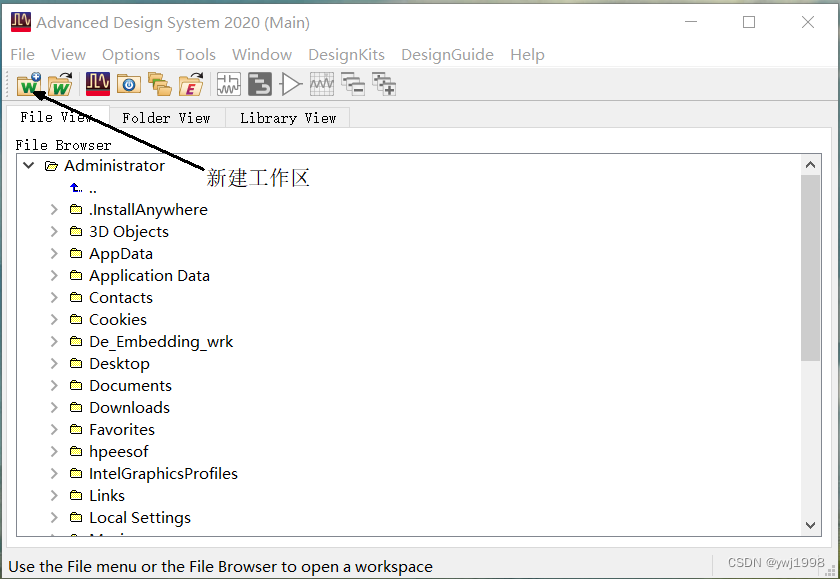
Task: Open the Window menu
Action: 262,55
